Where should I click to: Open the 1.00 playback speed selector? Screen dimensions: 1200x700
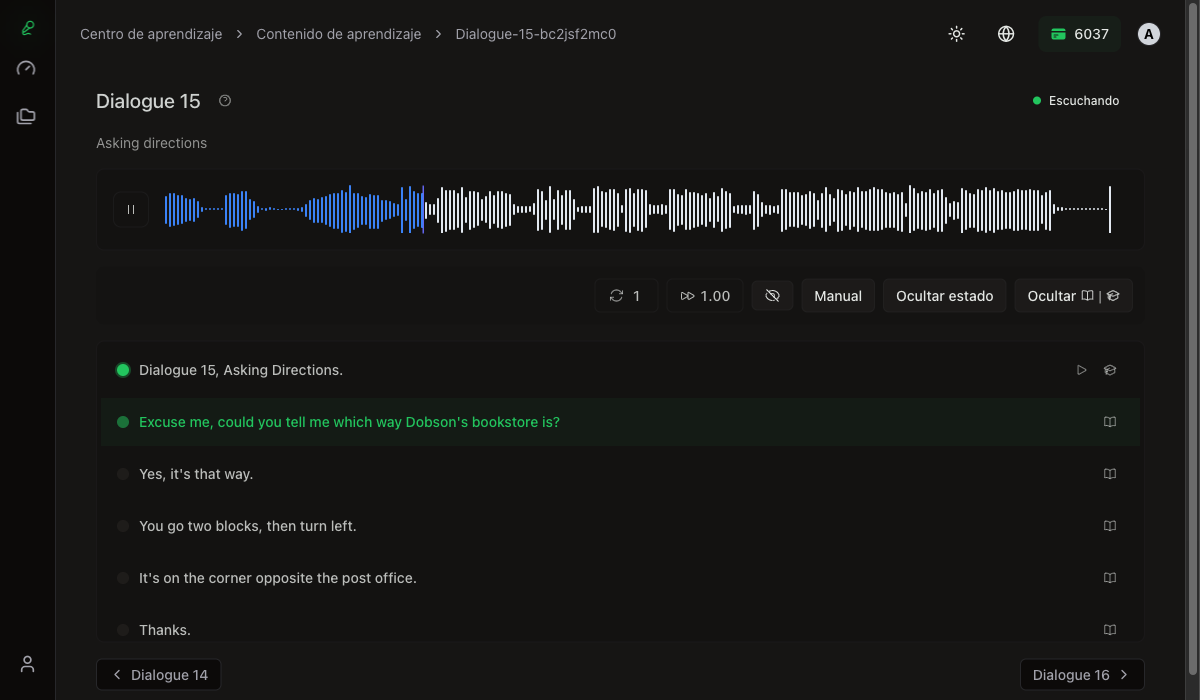(x=705, y=296)
